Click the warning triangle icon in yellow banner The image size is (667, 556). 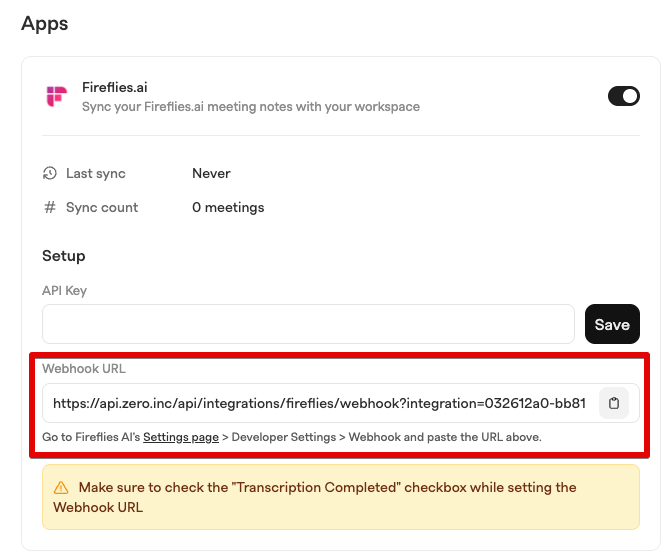click(61, 488)
